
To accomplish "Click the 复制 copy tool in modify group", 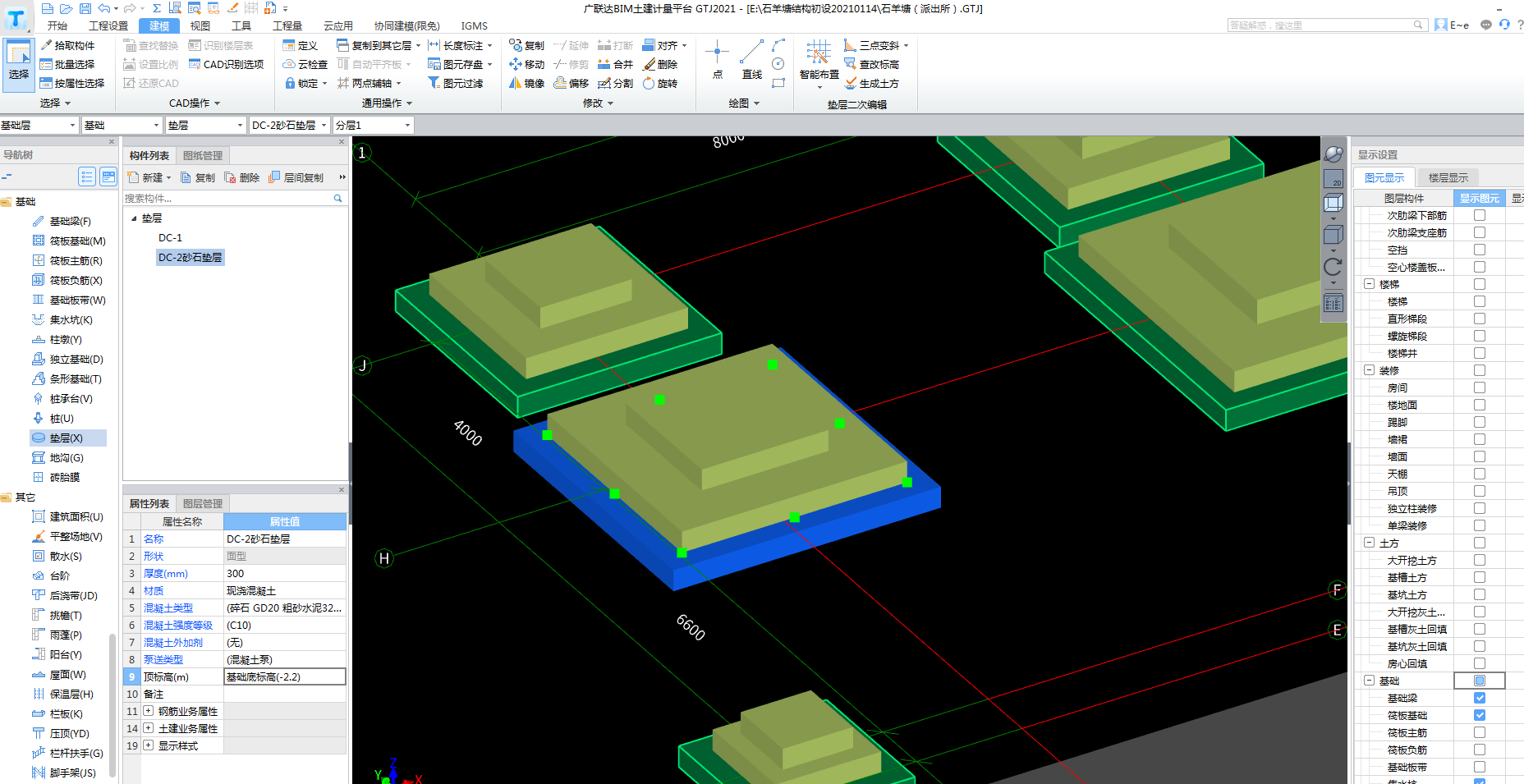I will point(526,45).
